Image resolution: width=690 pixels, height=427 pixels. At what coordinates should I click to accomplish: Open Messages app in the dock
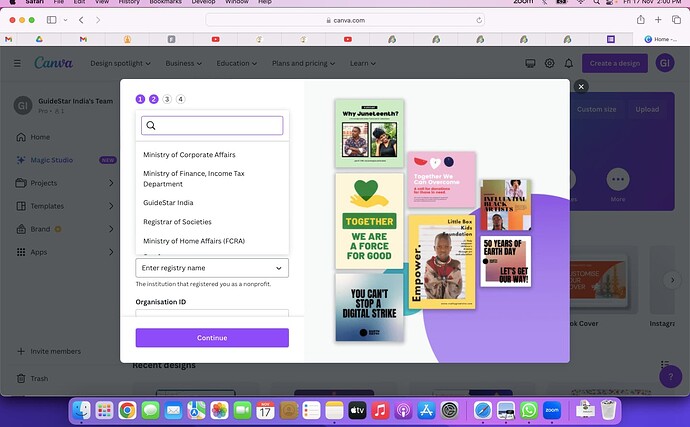(x=150, y=411)
